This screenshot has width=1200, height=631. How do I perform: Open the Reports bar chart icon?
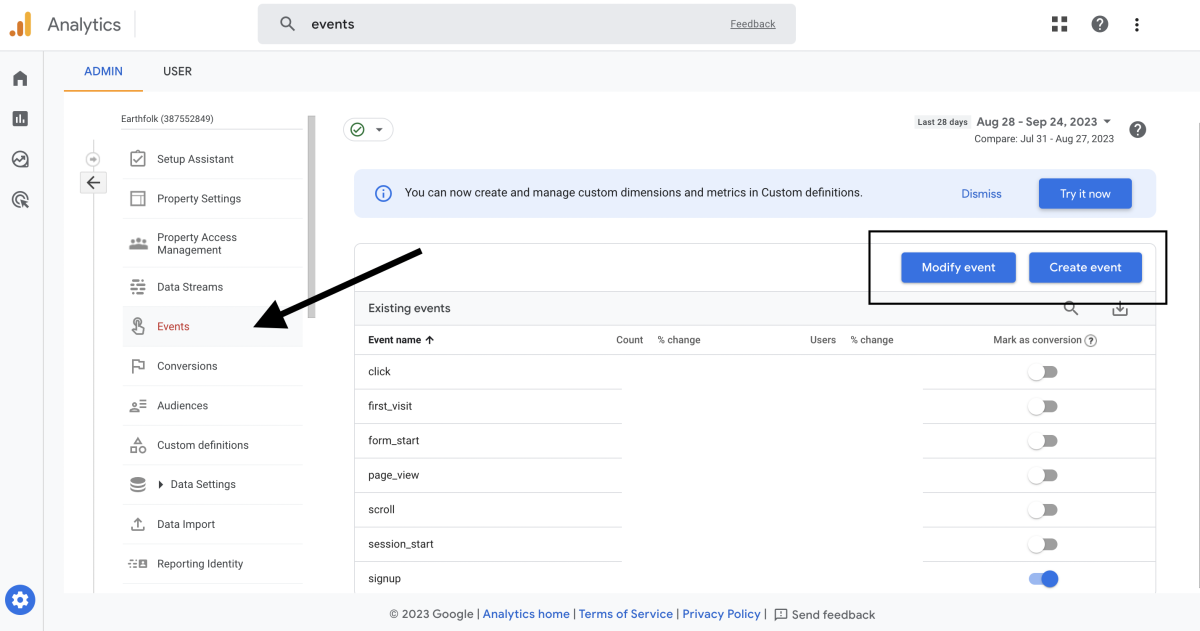20,119
